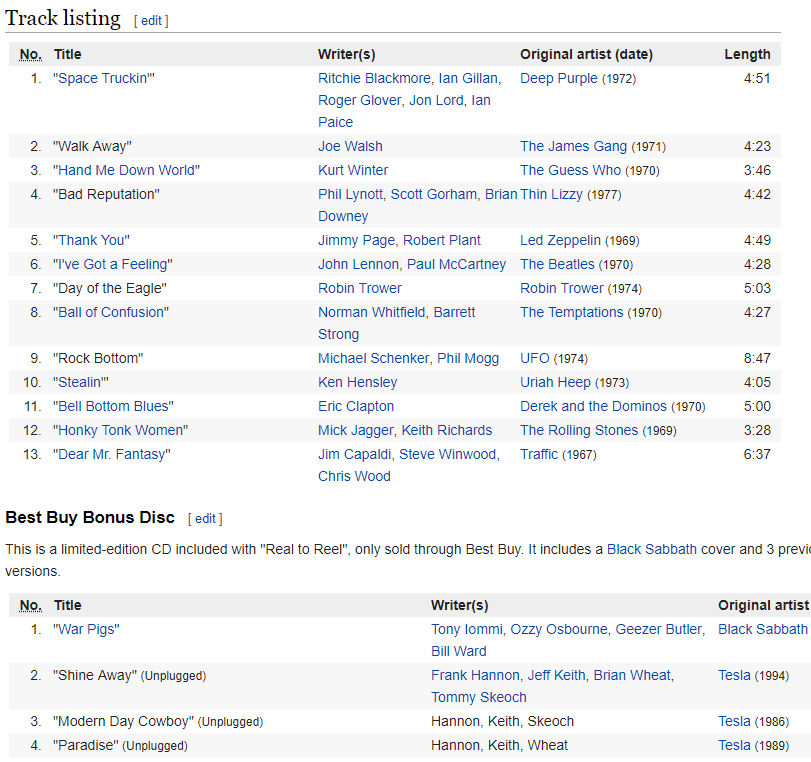Open the Best Buy Bonus Disc edit link
The width and height of the screenshot is (811, 762).
pos(205,518)
